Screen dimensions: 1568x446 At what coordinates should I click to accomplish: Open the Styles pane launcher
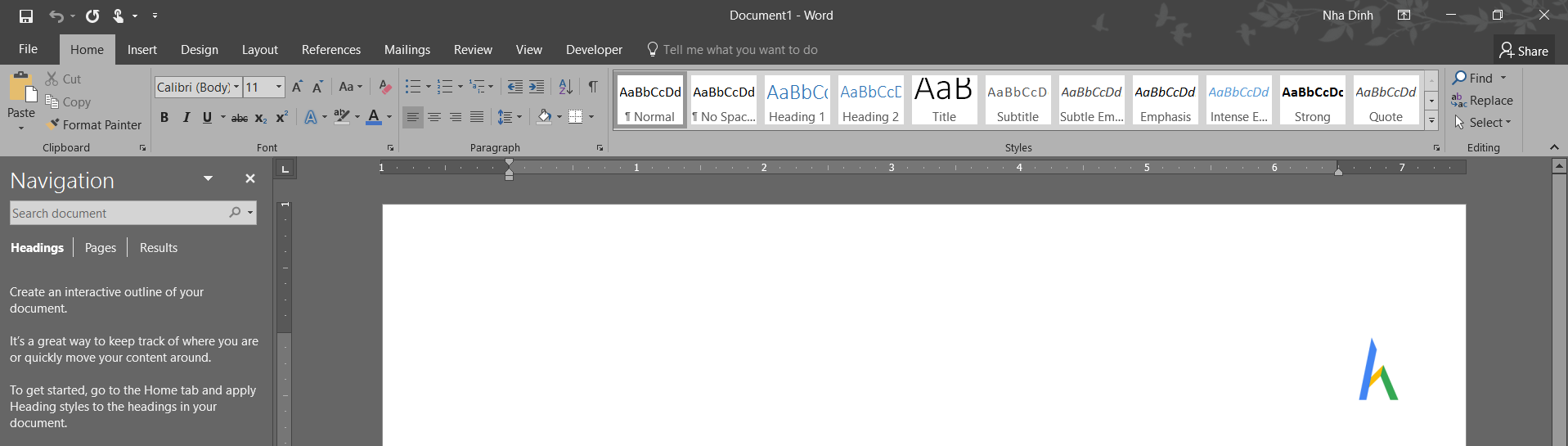(x=1436, y=148)
